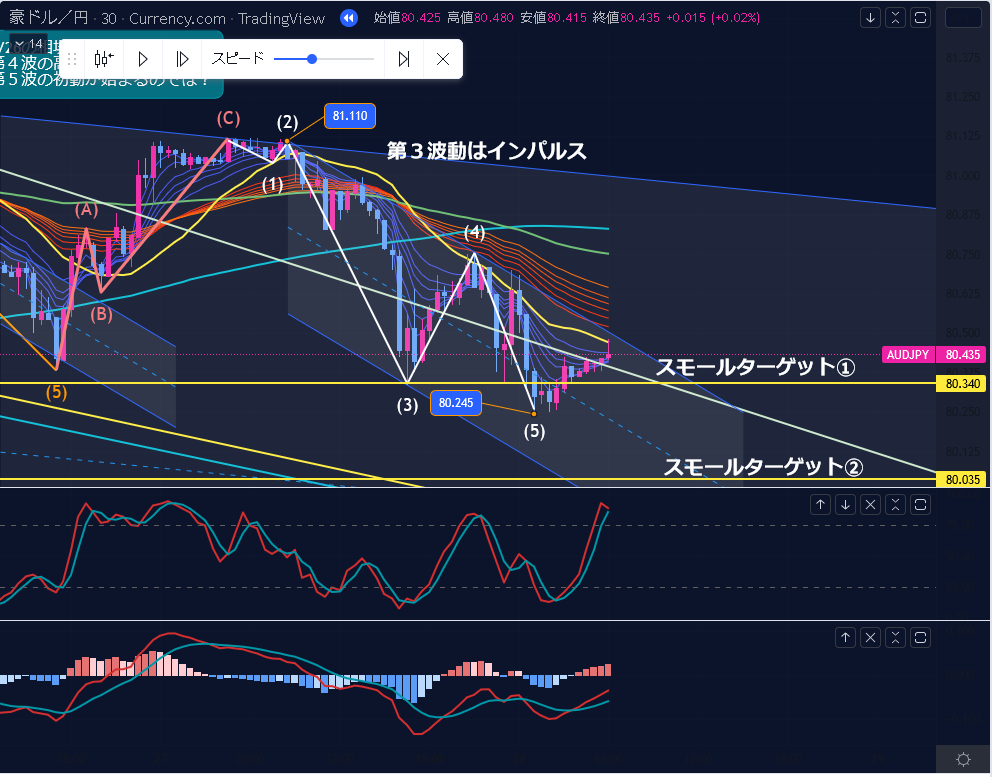992x777 pixels.
Task: Move MACD histogram pane up
Action: tap(845, 638)
